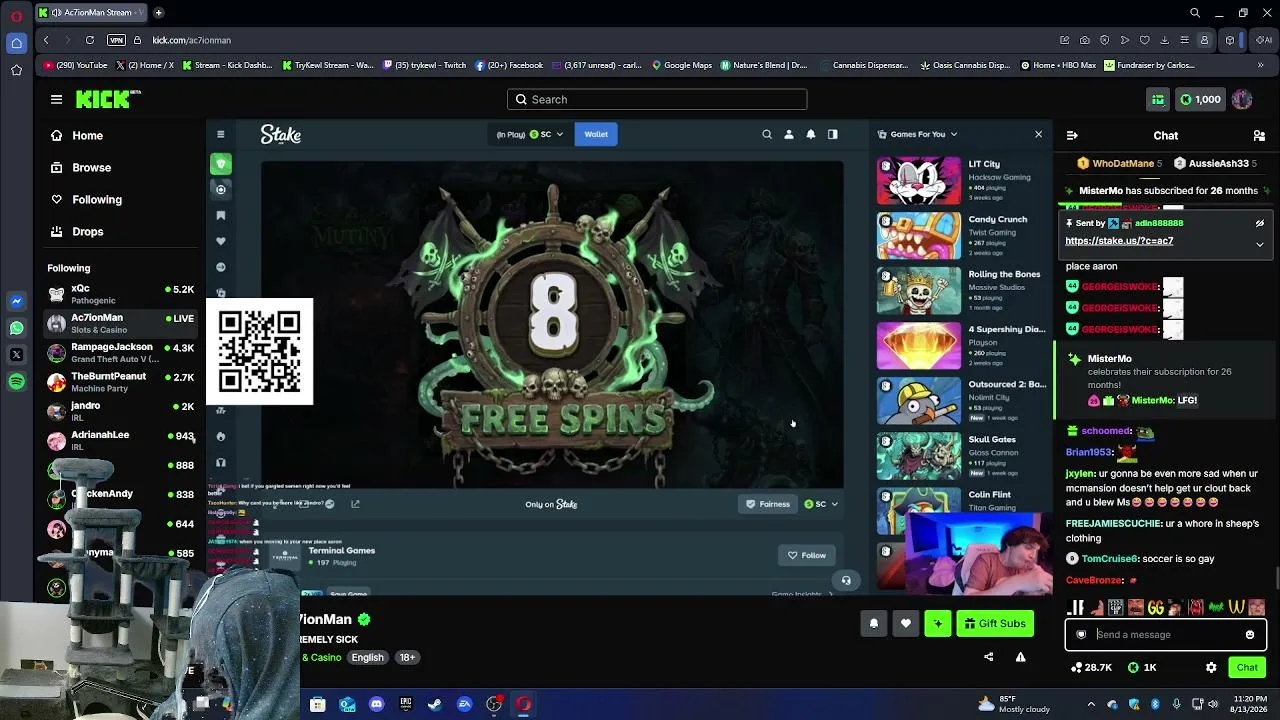
Task: Open the Stake search icon
Action: tap(767, 134)
